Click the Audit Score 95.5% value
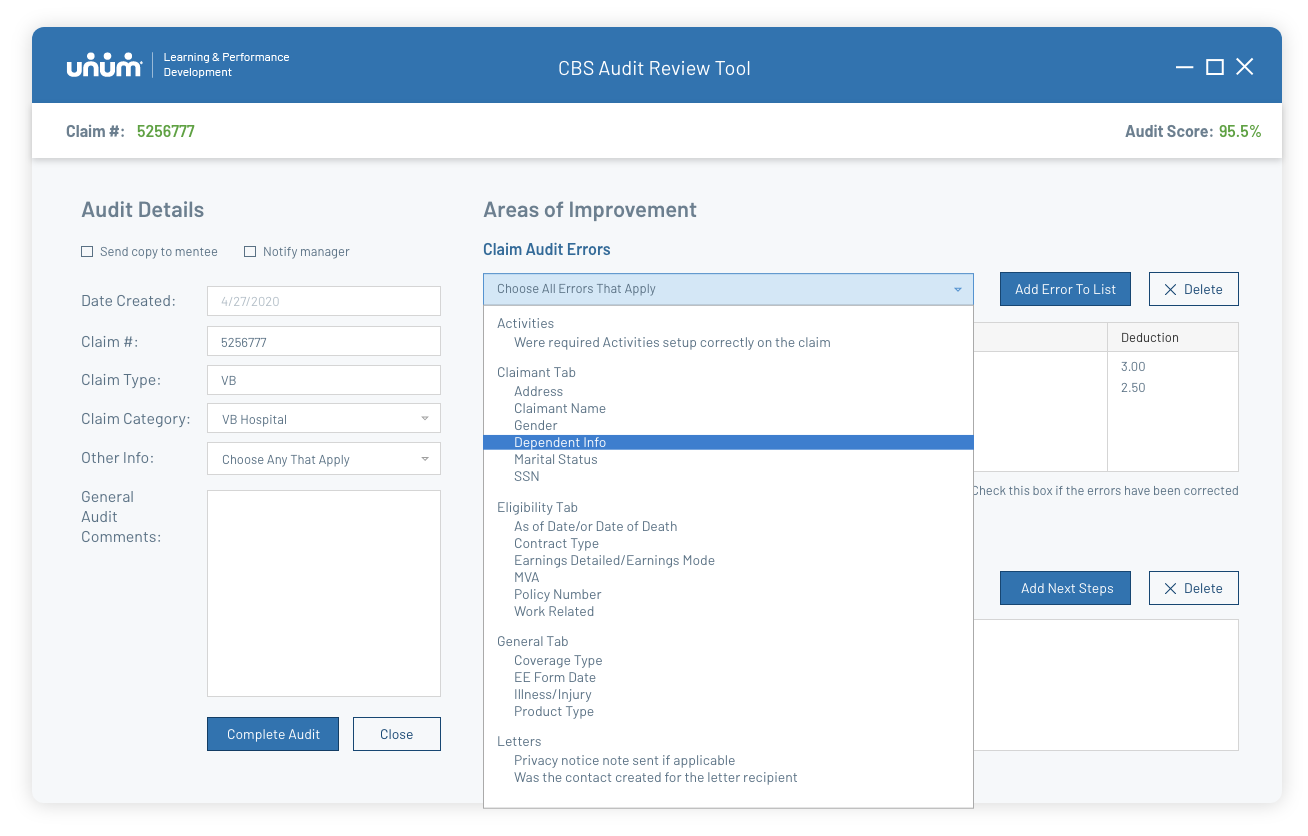 coord(1240,131)
